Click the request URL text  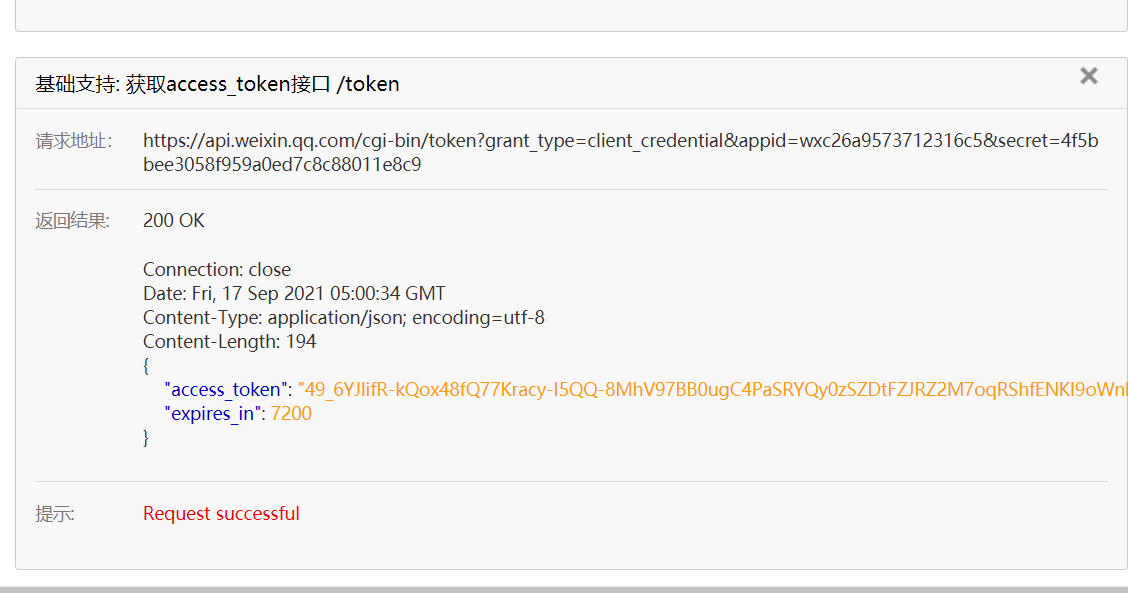tap(620, 153)
